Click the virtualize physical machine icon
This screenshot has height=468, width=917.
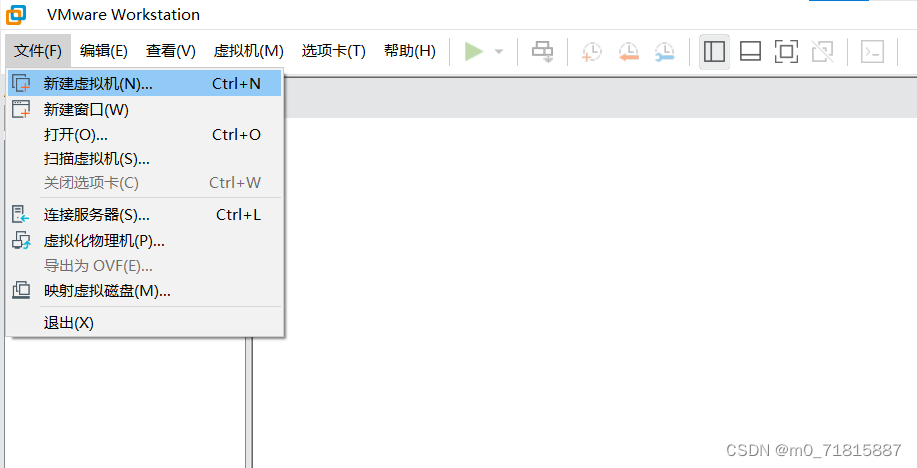[21, 240]
